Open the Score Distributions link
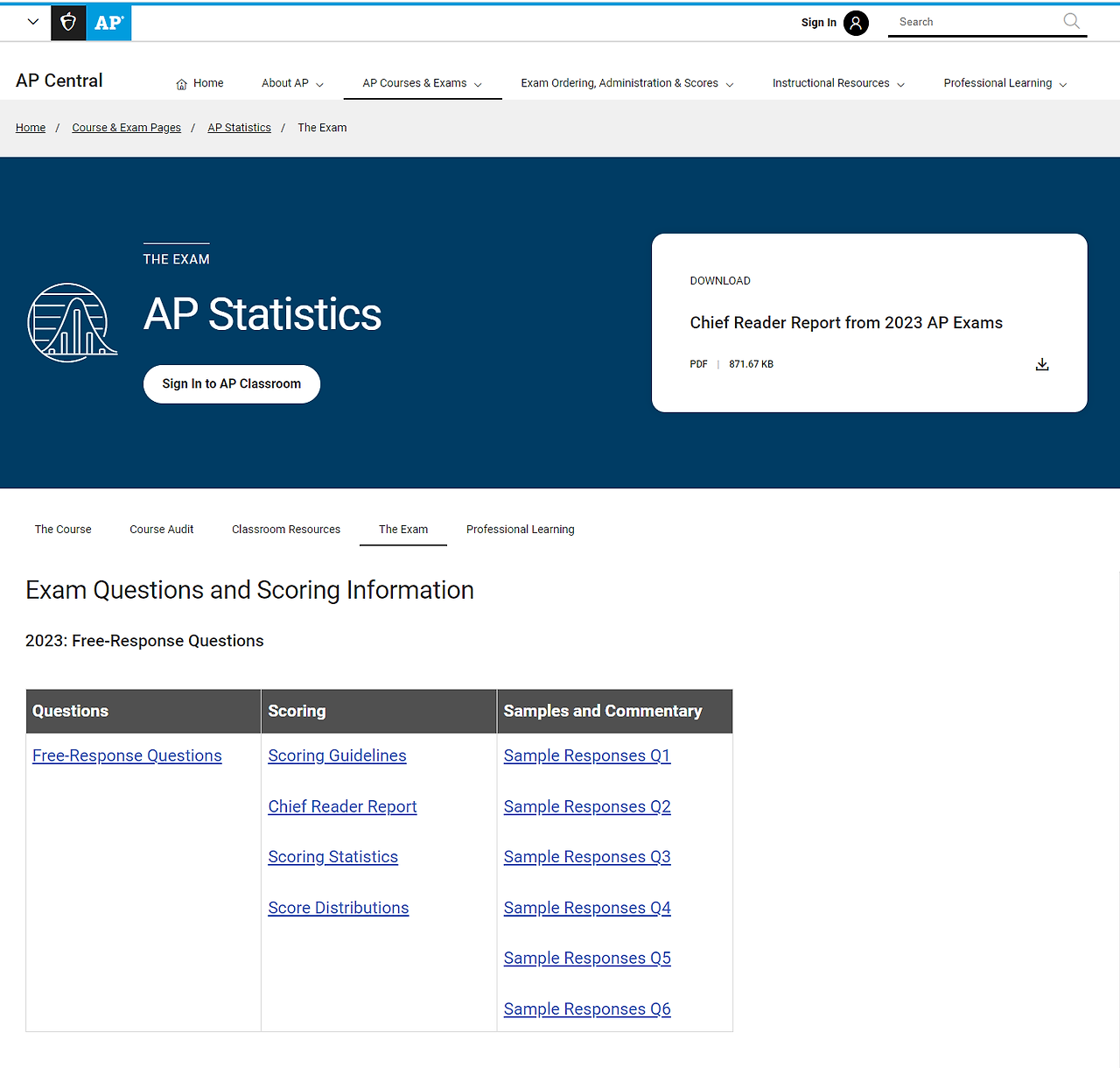The image size is (1120, 1068). (x=338, y=908)
